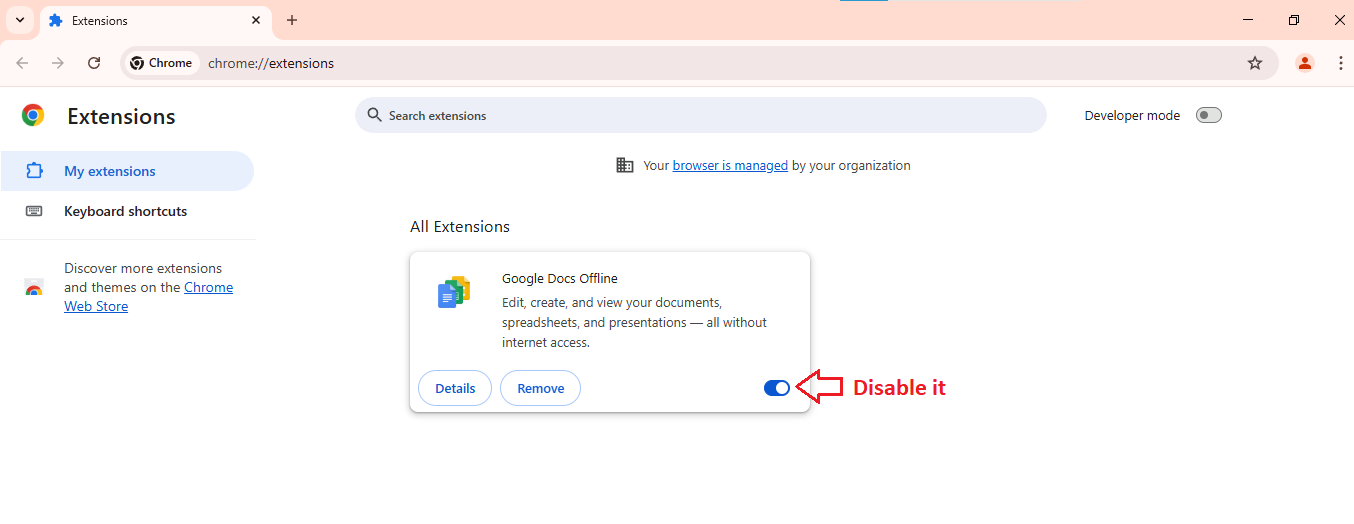Open a new tab
Viewport: 1354px width, 524px height.
292,20
